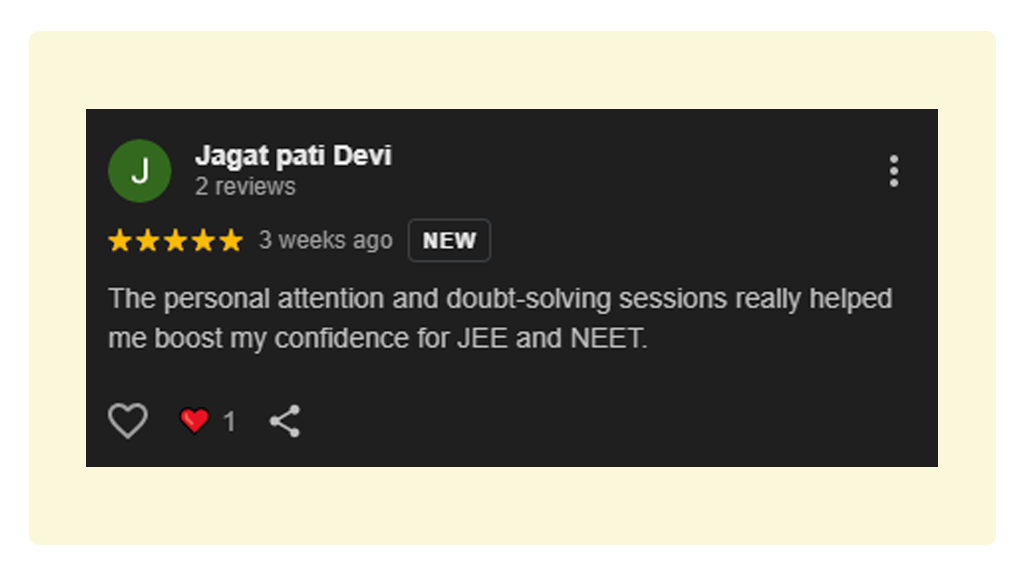Click the red heart reaction emoji
Screen dimensions: 1024x576
[194, 421]
